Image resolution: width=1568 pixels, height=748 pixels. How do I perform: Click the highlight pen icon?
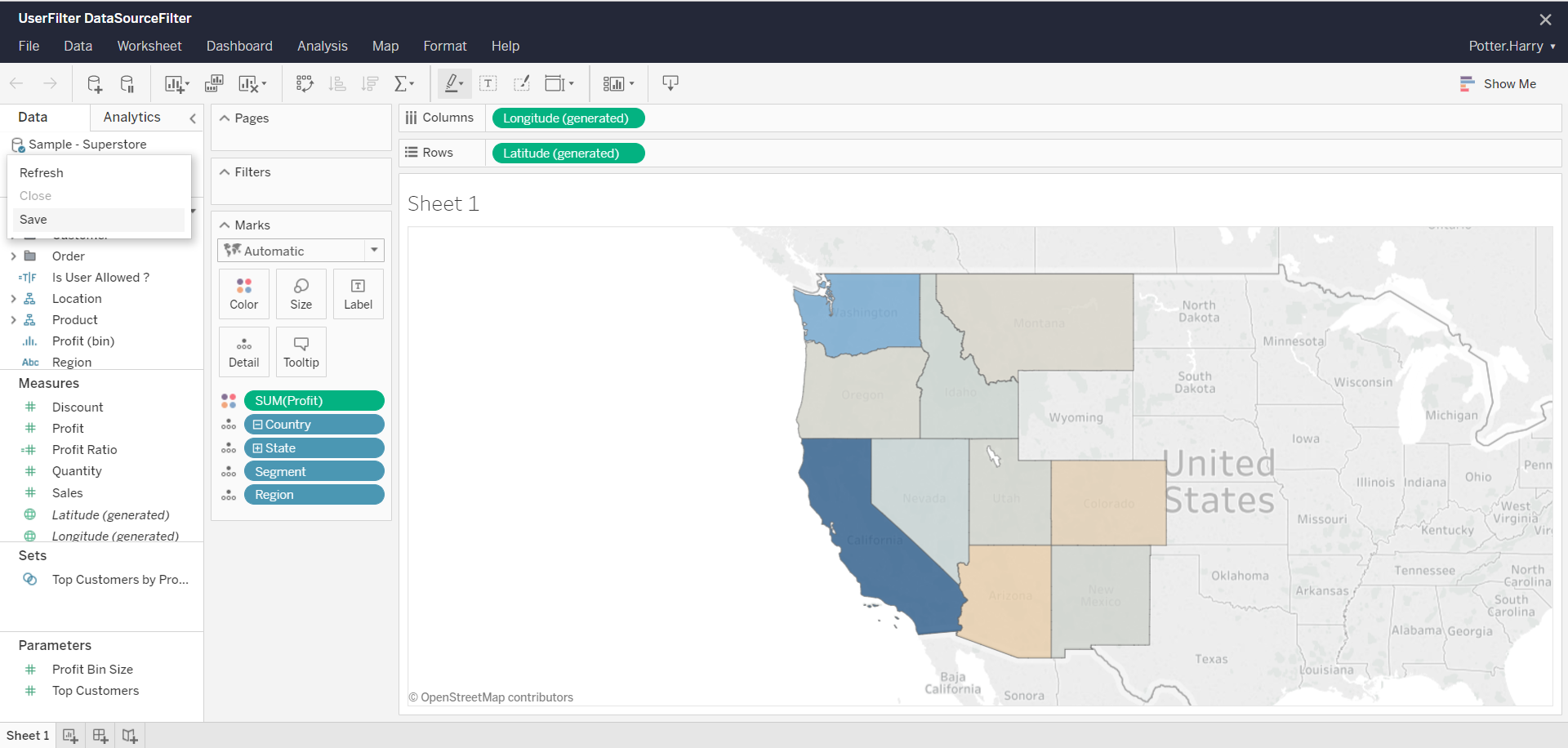450,83
